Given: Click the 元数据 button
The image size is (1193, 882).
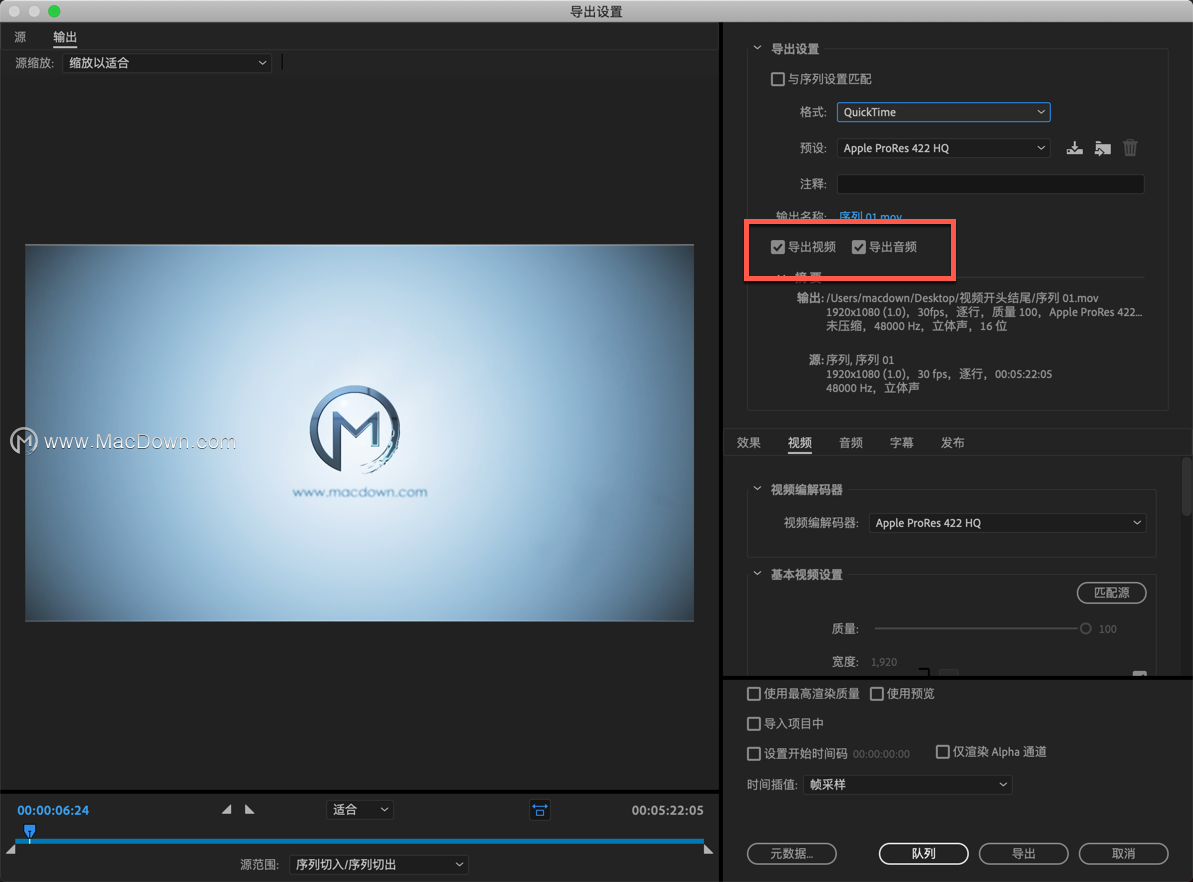Looking at the screenshot, I should click(x=792, y=854).
